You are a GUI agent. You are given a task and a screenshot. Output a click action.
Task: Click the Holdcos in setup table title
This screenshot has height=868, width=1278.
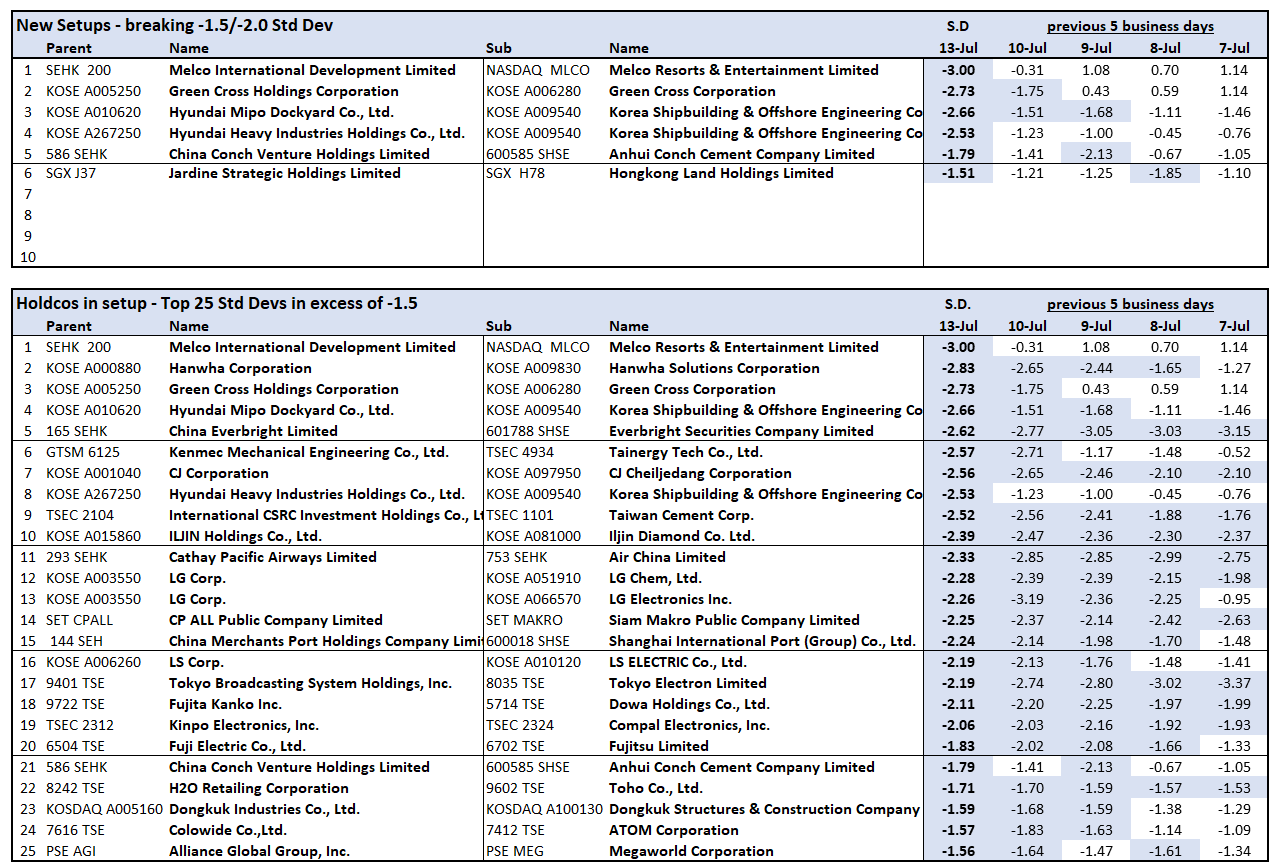click(x=216, y=303)
